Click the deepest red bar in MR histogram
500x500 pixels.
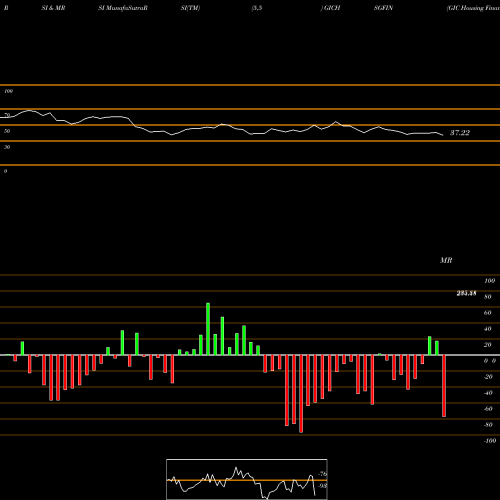pos(301,394)
